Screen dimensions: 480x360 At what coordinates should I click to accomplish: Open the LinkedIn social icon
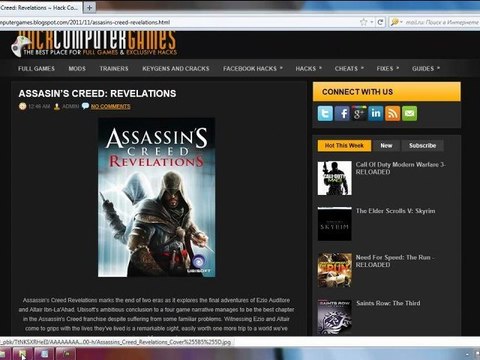[x=376, y=114]
